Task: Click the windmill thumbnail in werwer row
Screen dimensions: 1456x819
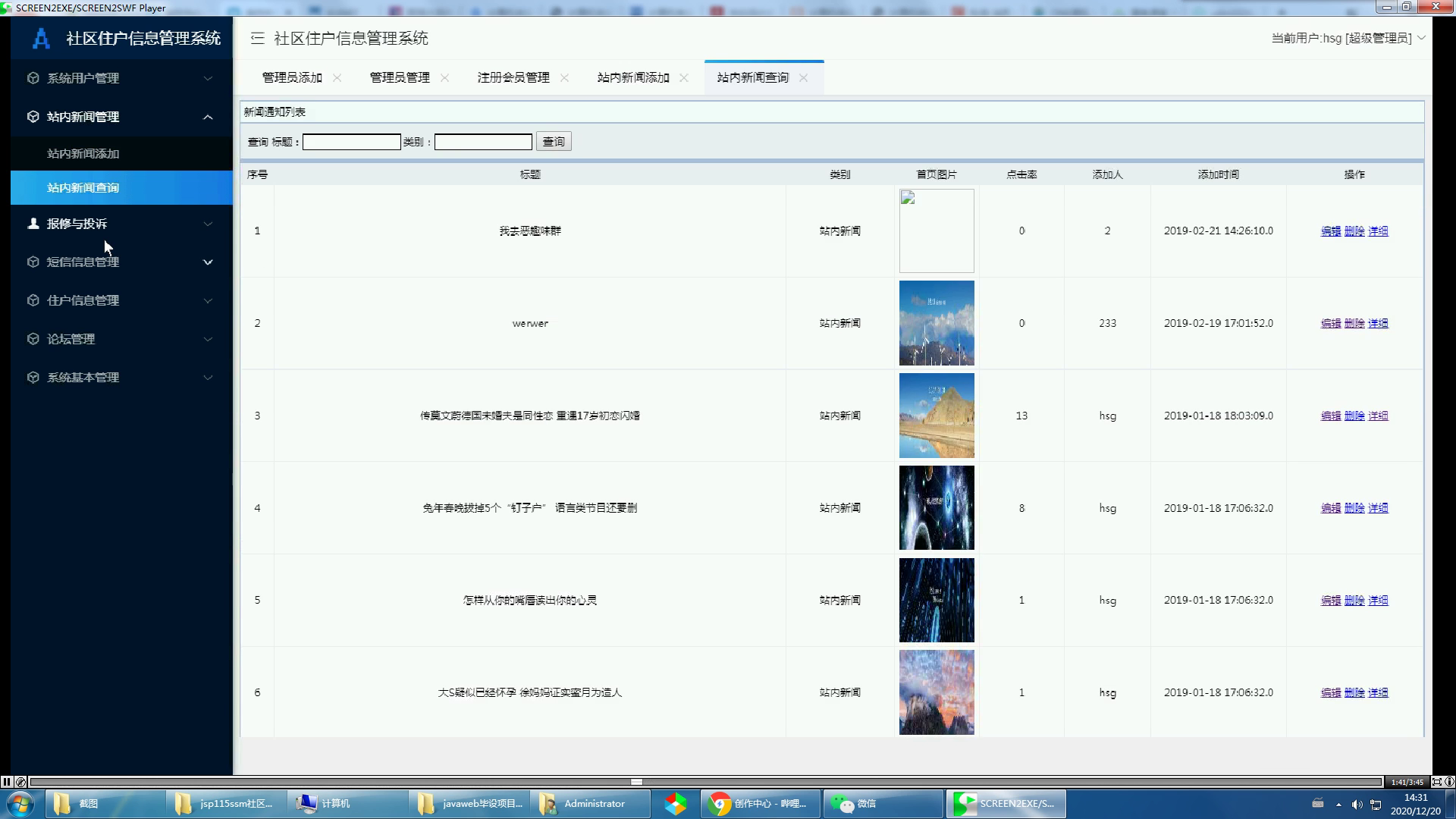Action: point(937,323)
